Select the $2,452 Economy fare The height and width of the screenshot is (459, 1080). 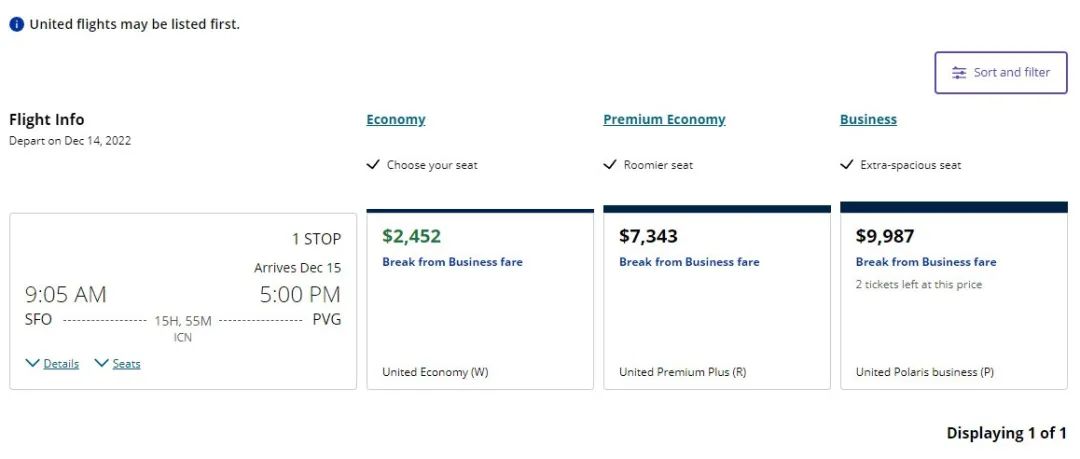click(x=480, y=300)
